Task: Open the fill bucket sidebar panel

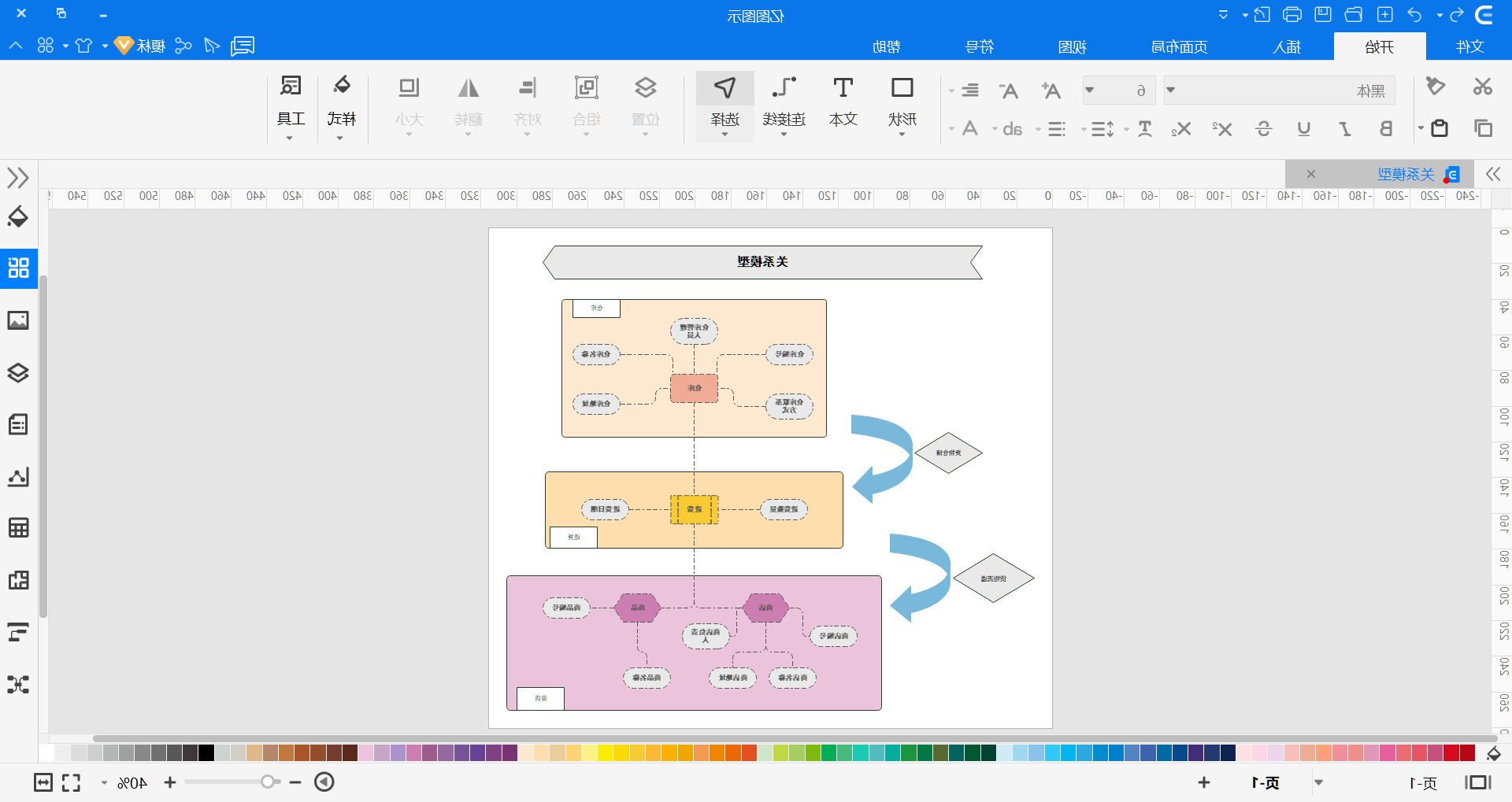Action: point(18,216)
